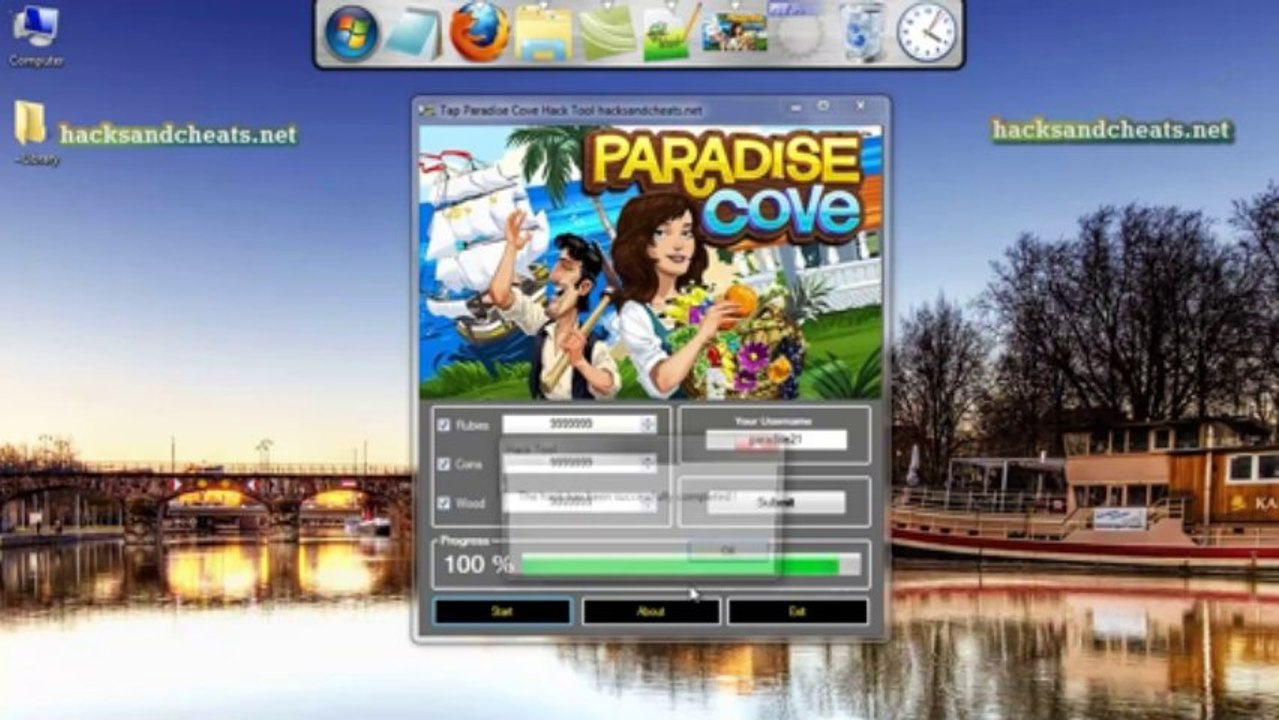This screenshot has height=720, width=1279.
Task: Open the green page-with-pencil dock icon
Action: [x=671, y=33]
